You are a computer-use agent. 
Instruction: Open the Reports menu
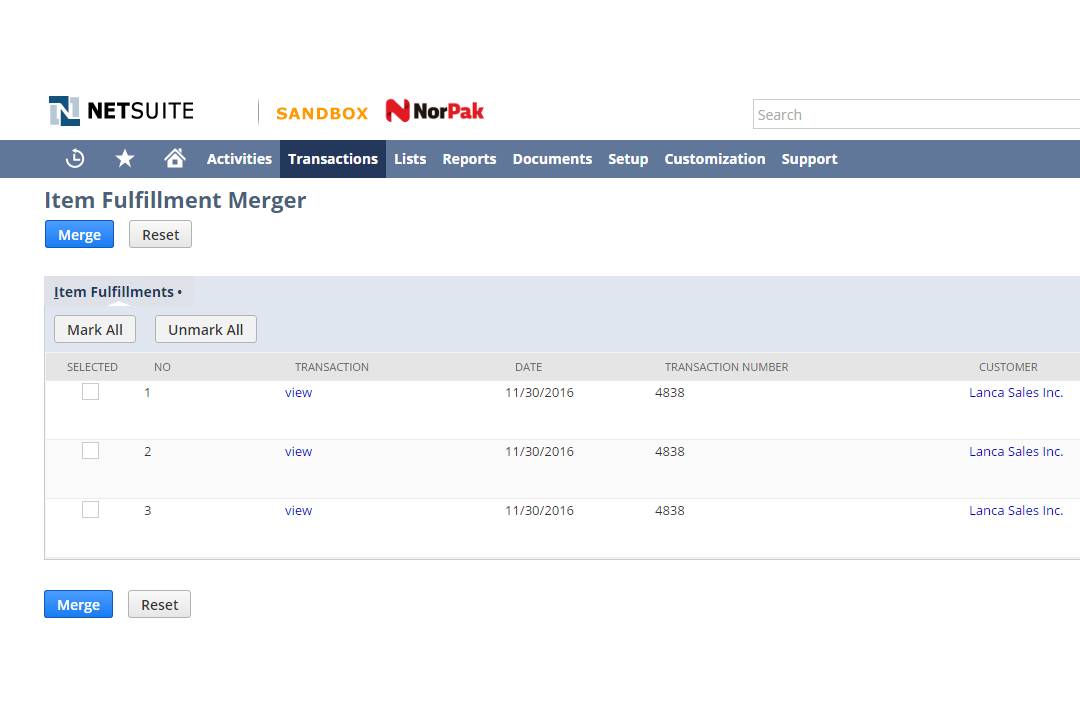[x=469, y=159]
